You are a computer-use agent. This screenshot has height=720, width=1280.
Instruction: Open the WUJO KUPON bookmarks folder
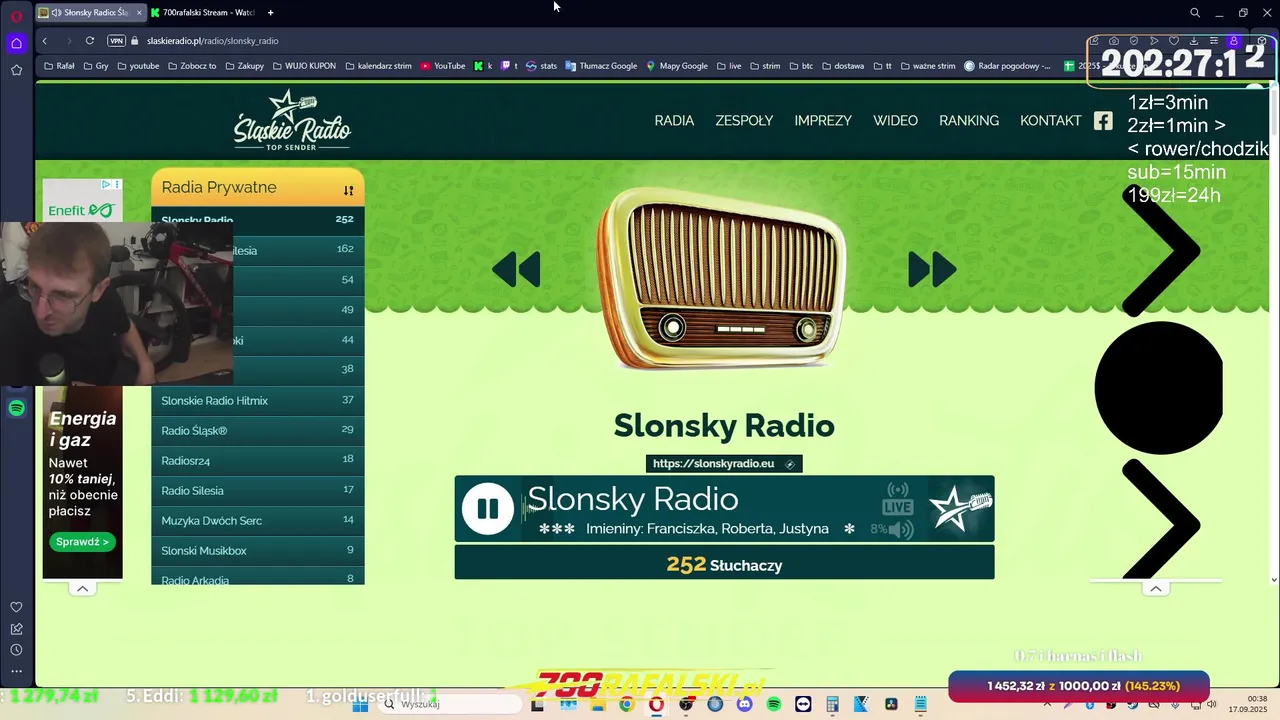pos(304,66)
